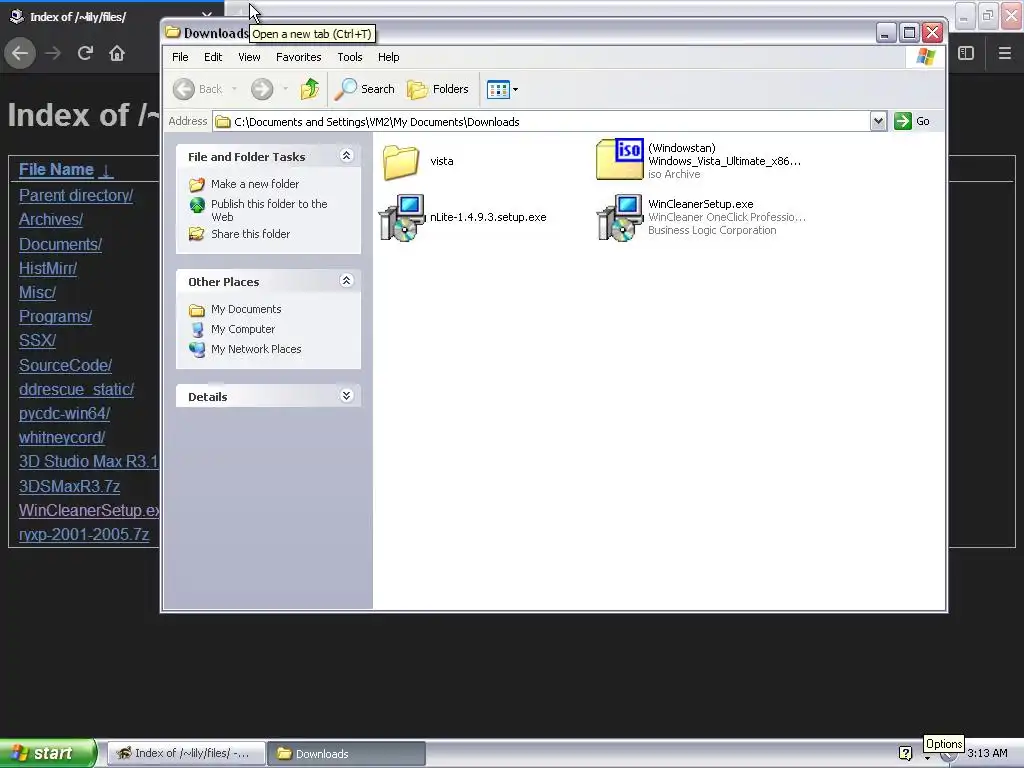Open the Back history dropdown arrow

click(x=234, y=89)
